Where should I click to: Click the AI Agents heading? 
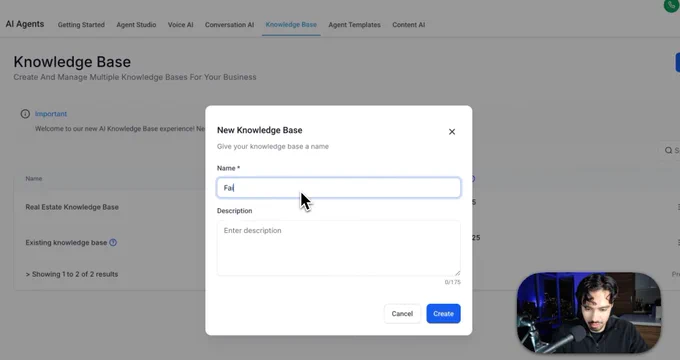25,24
